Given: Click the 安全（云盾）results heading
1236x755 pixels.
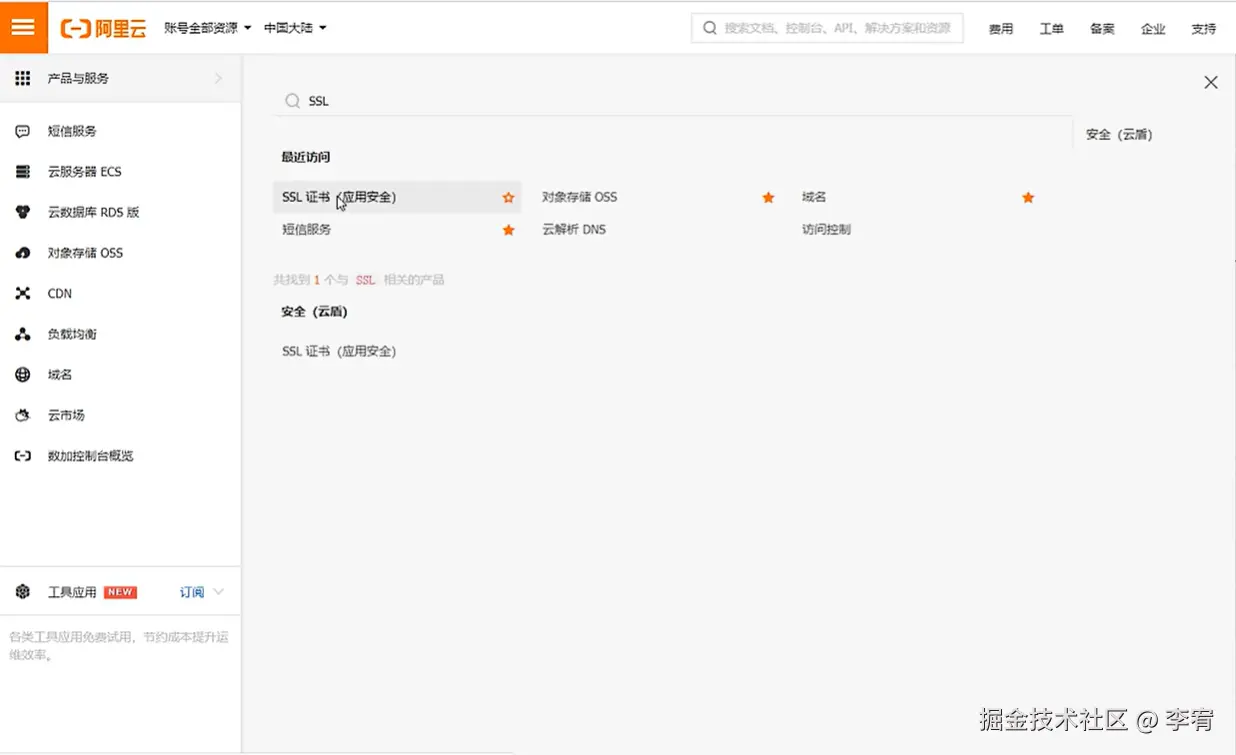Looking at the screenshot, I should pos(315,311).
